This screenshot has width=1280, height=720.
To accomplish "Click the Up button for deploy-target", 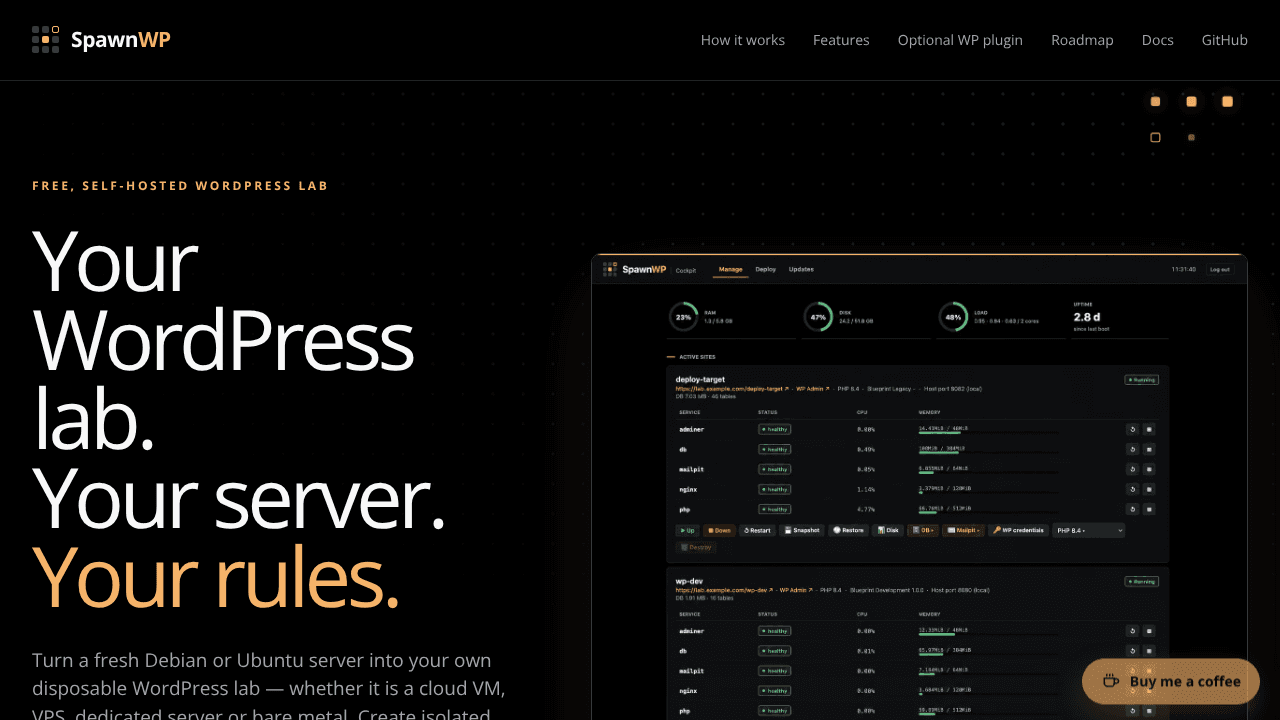I will click(x=687, y=530).
